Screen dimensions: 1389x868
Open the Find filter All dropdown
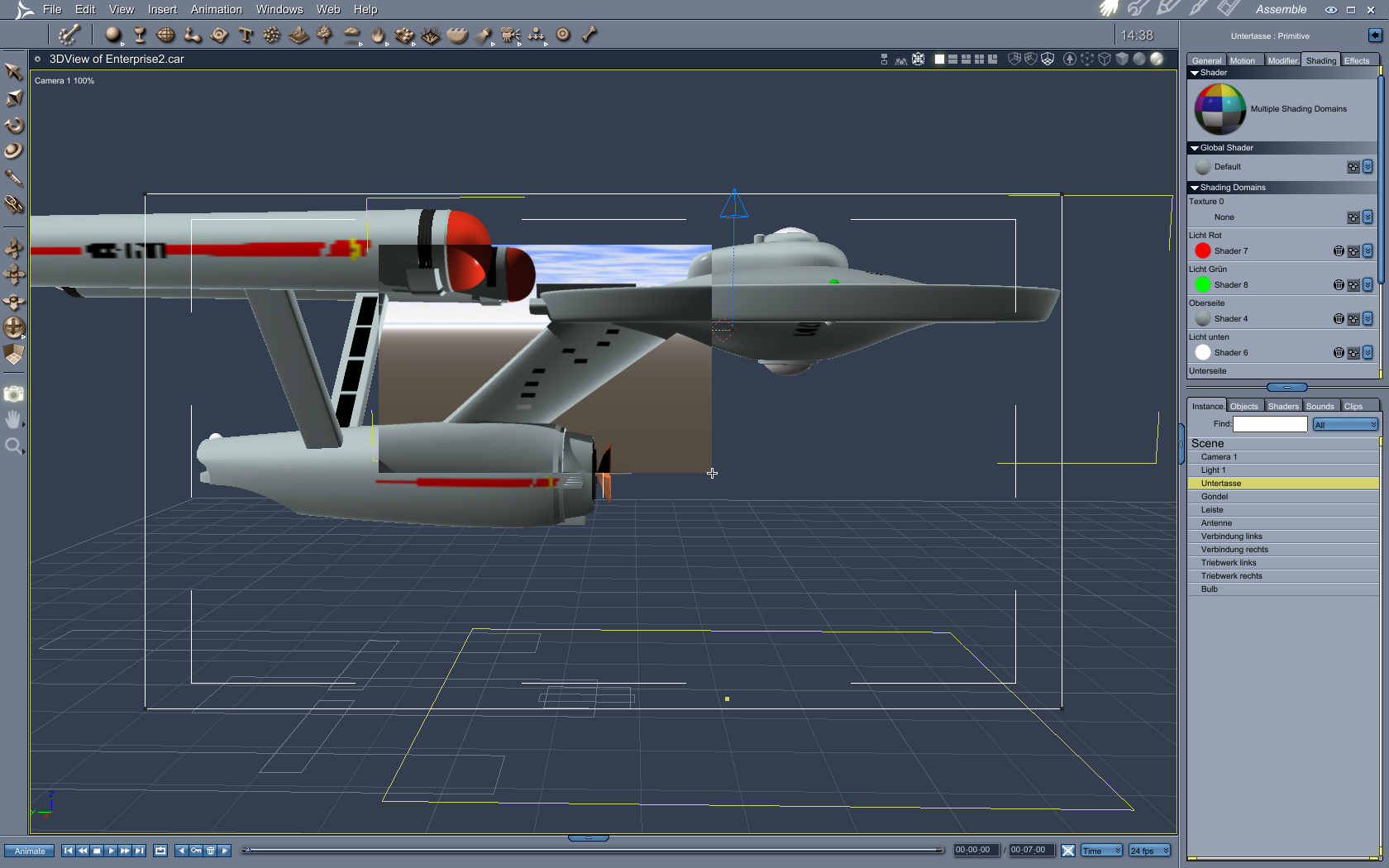click(x=1345, y=425)
